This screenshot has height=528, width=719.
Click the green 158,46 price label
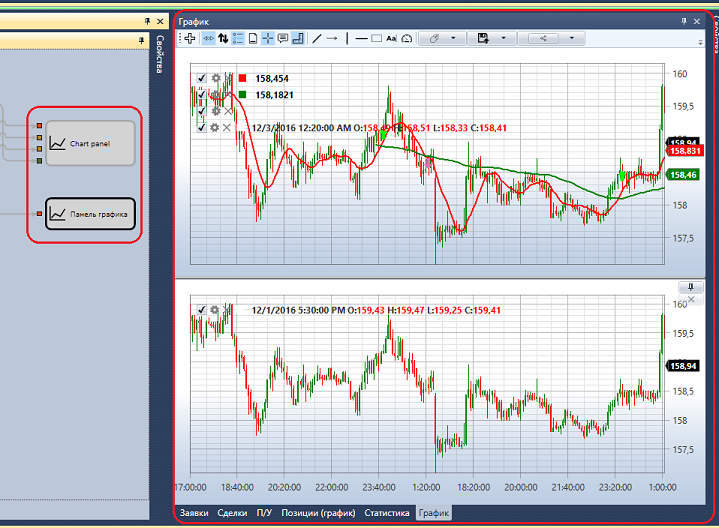683,175
